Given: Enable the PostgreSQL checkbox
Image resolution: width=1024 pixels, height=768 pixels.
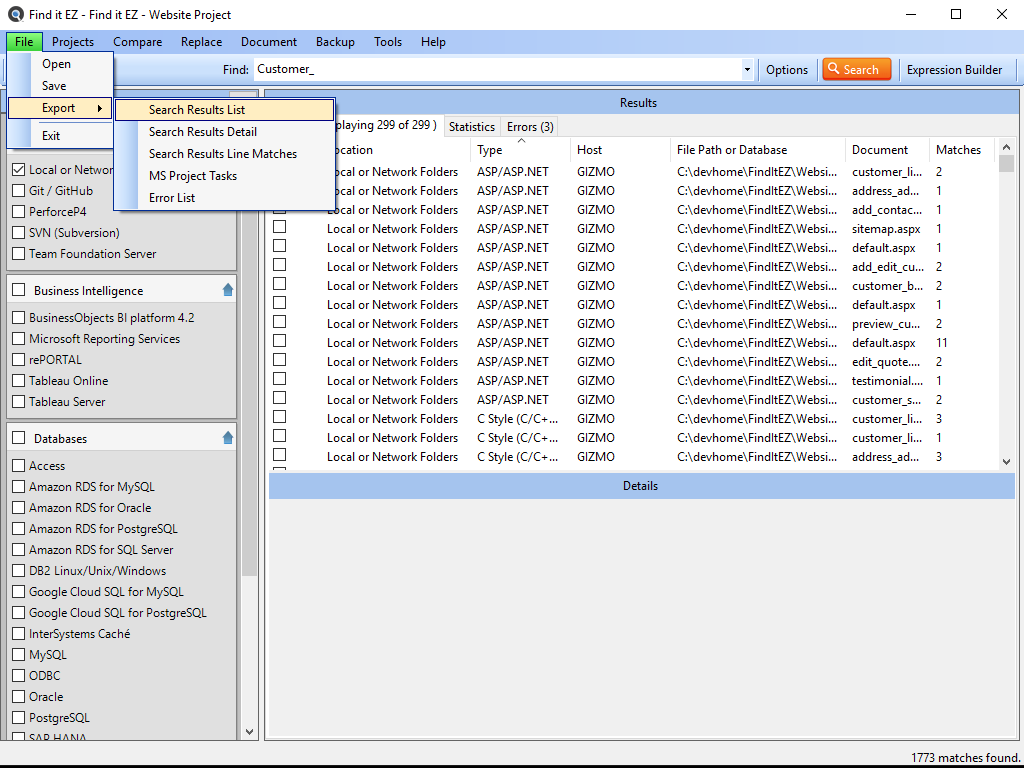Looking at the screenshot, I should [19, 717].
